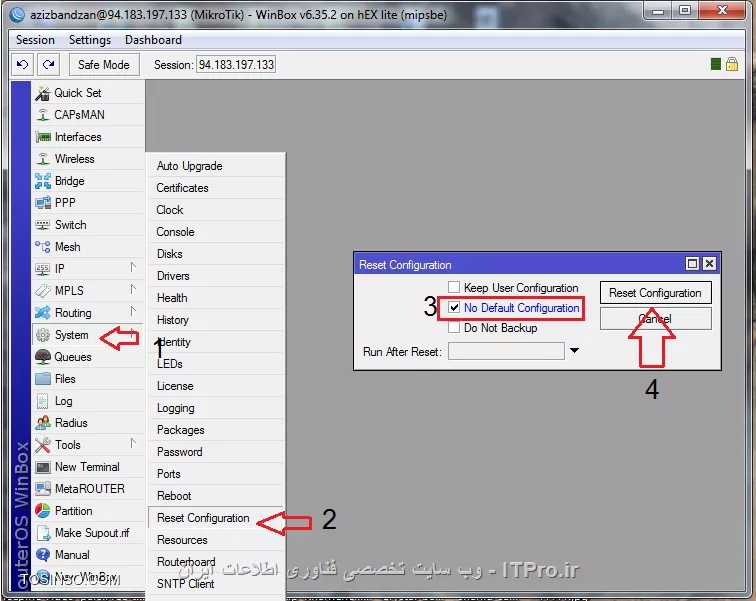Screen dimensions: 756x601
Task: Choose Auto Upgrade from System submenu
Action: click(x=216, y=166)
